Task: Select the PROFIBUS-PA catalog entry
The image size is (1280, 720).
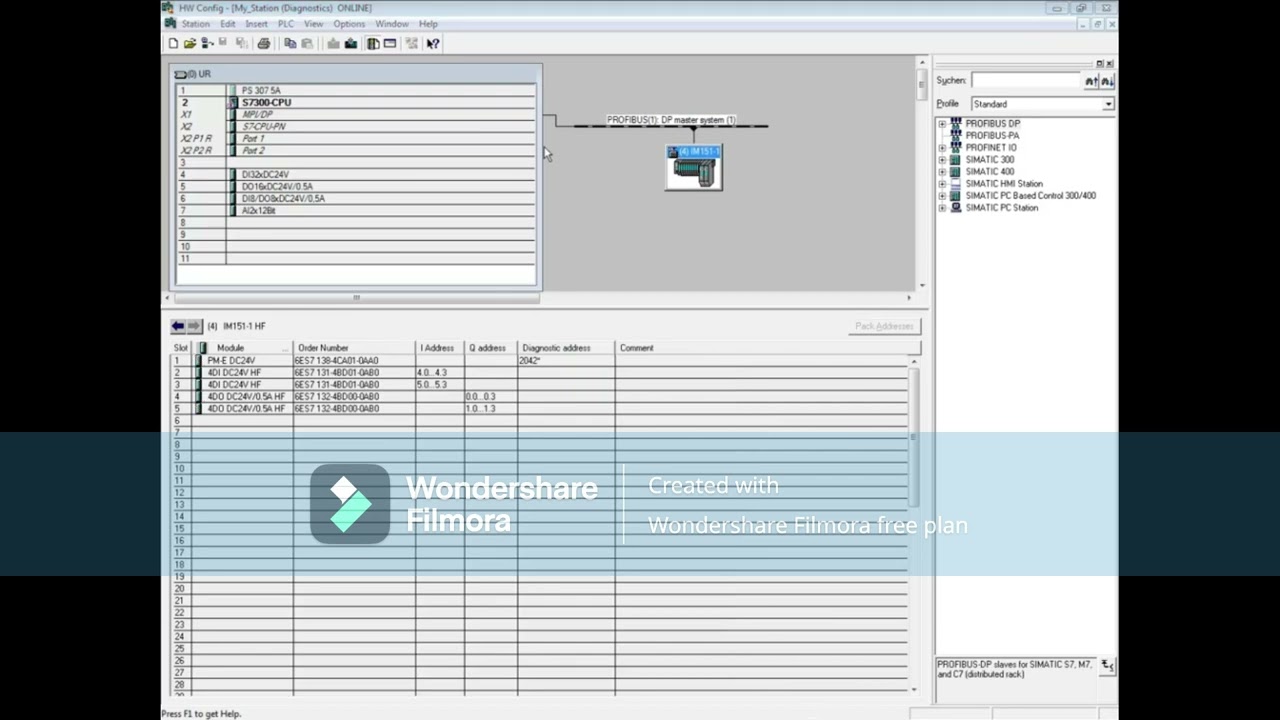Action: (x=992, y=136)
